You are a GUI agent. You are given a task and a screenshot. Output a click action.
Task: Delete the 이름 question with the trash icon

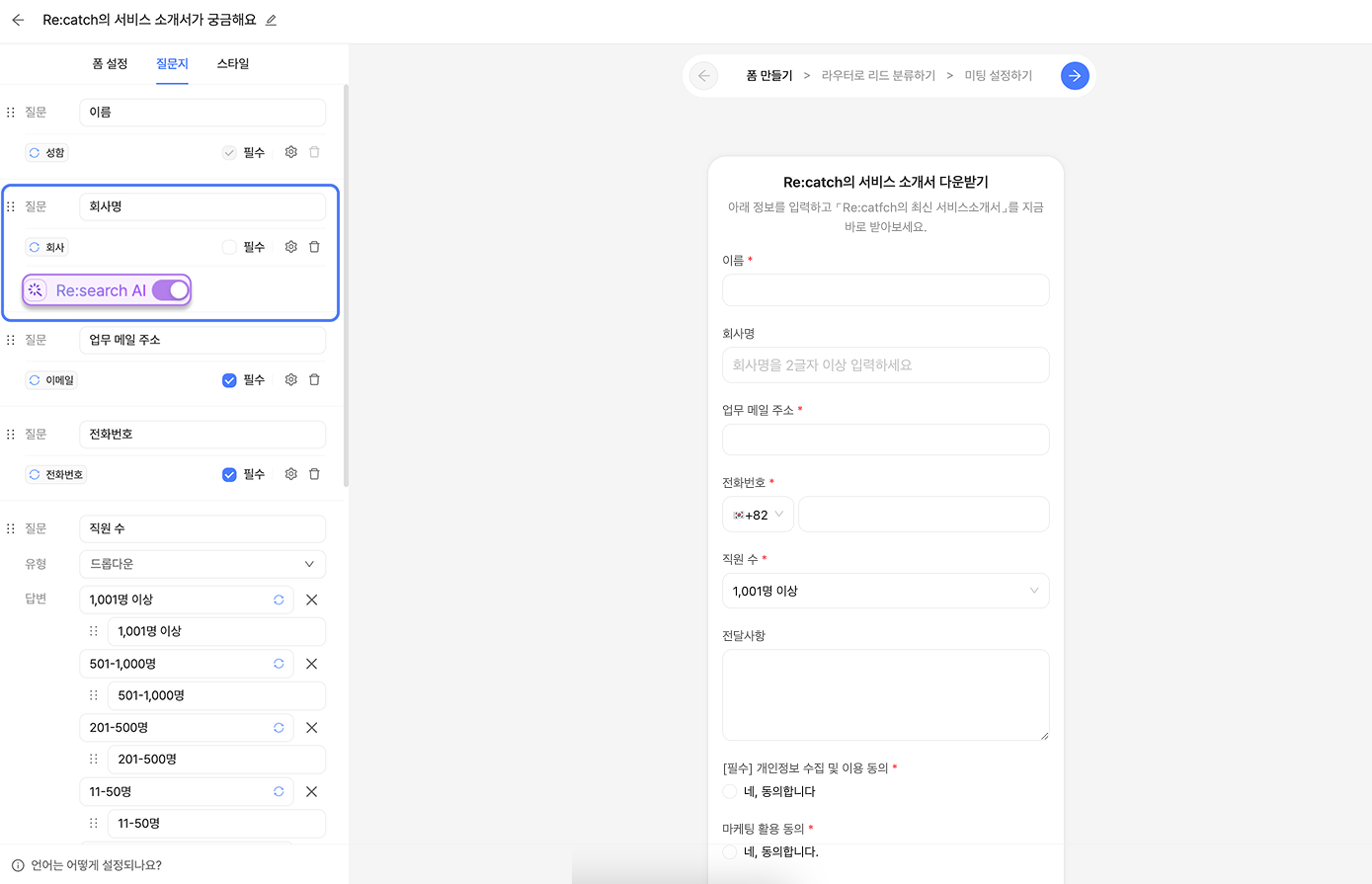click(314, 152)
